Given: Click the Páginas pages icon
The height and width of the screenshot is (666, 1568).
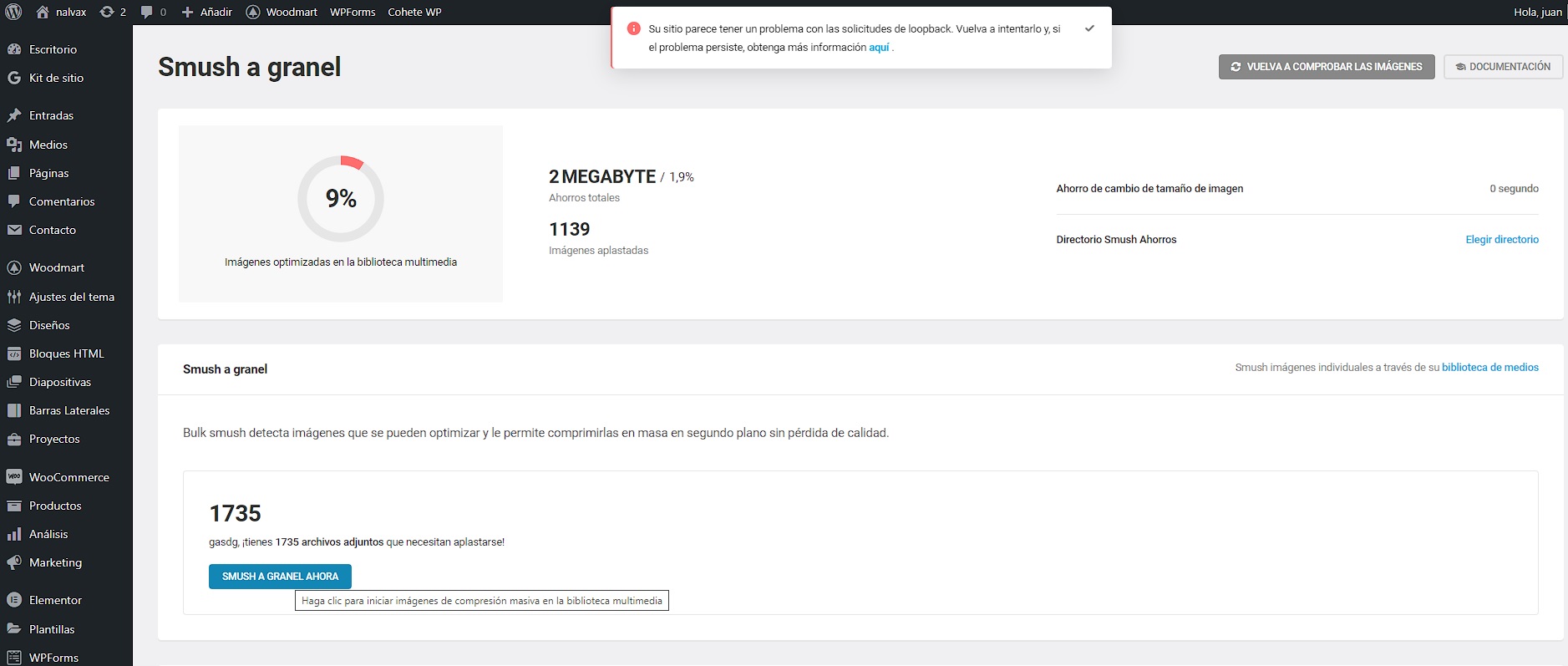Looking at the screenshot, I should 14,173.
